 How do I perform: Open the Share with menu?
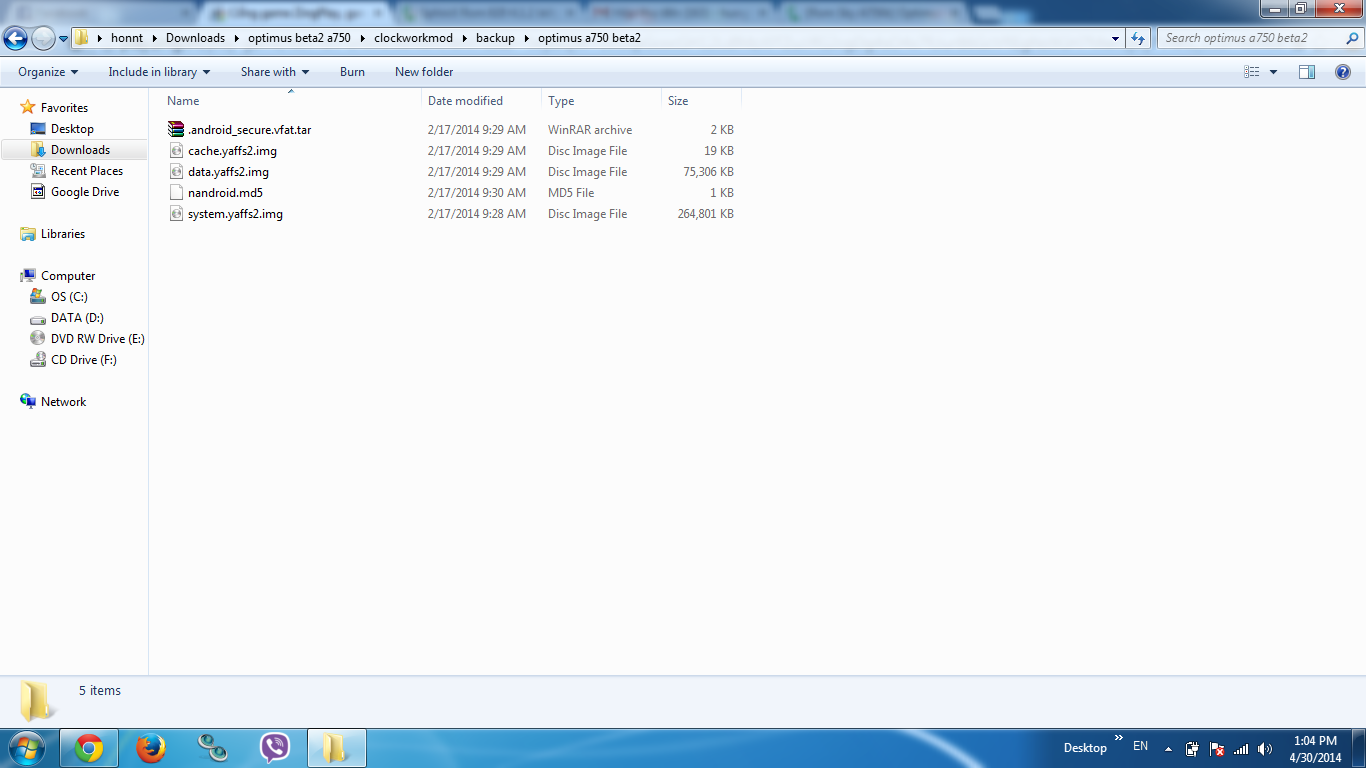[x=274, y=72]
